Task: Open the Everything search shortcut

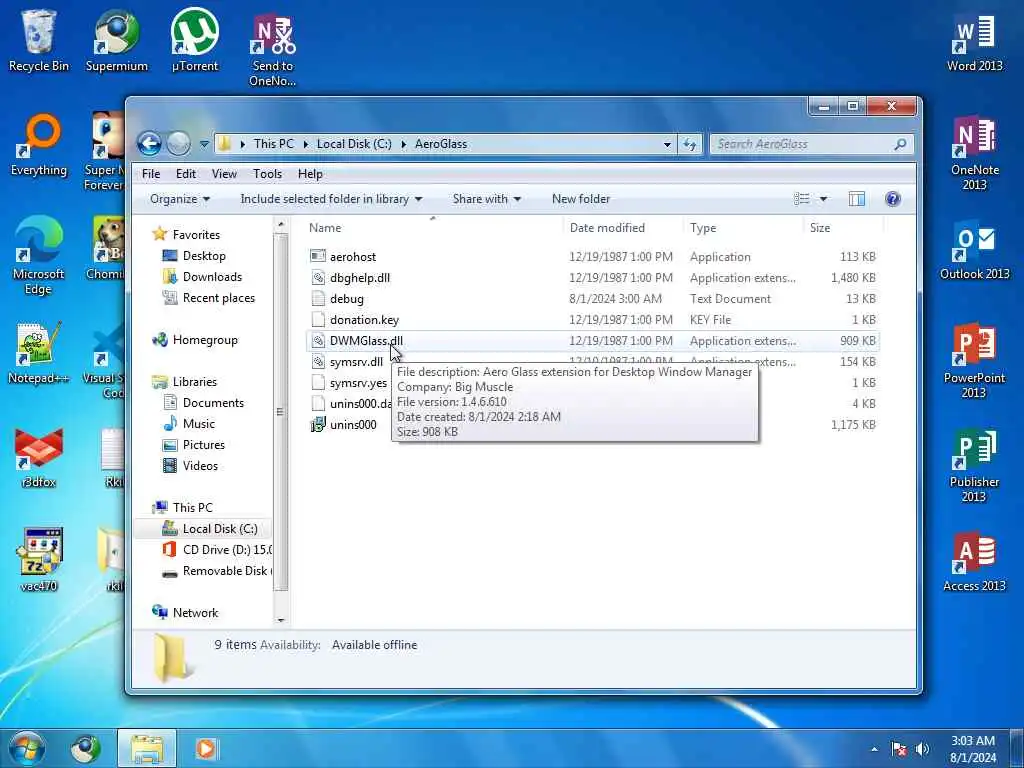Action: click(39, 145)
